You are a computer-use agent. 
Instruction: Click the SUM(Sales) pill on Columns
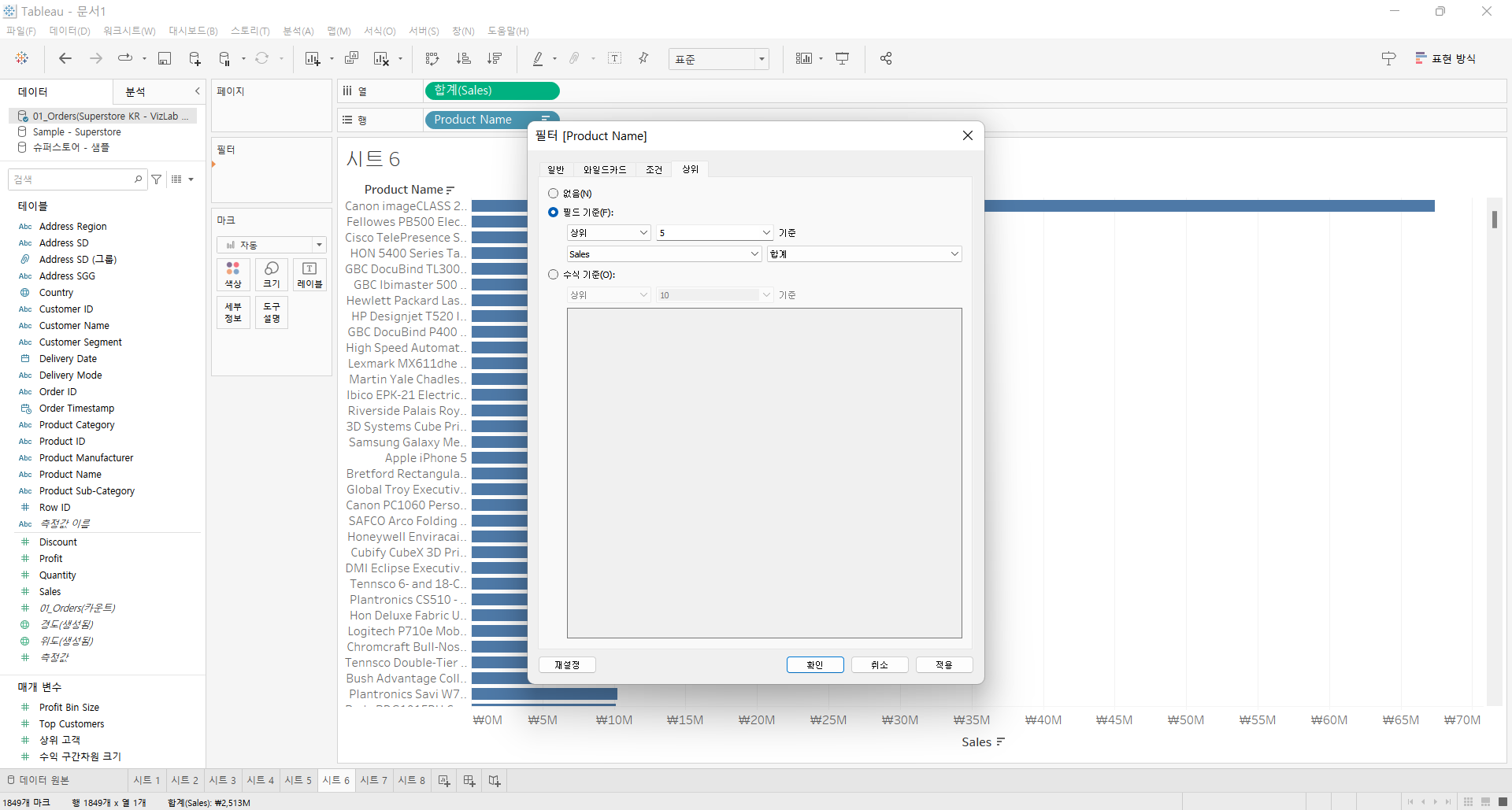[x=492, y=91]
